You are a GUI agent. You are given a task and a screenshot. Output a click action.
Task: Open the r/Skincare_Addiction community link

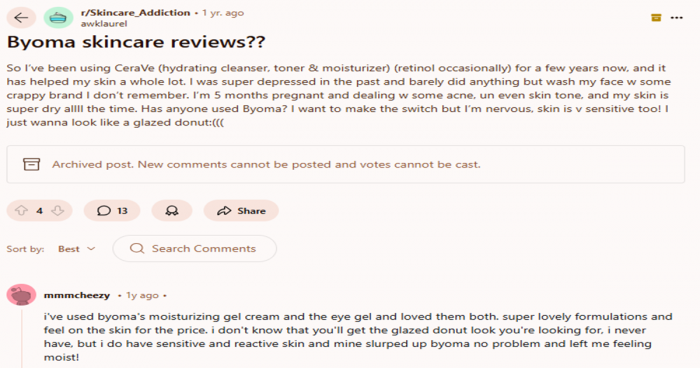(135, 13)
